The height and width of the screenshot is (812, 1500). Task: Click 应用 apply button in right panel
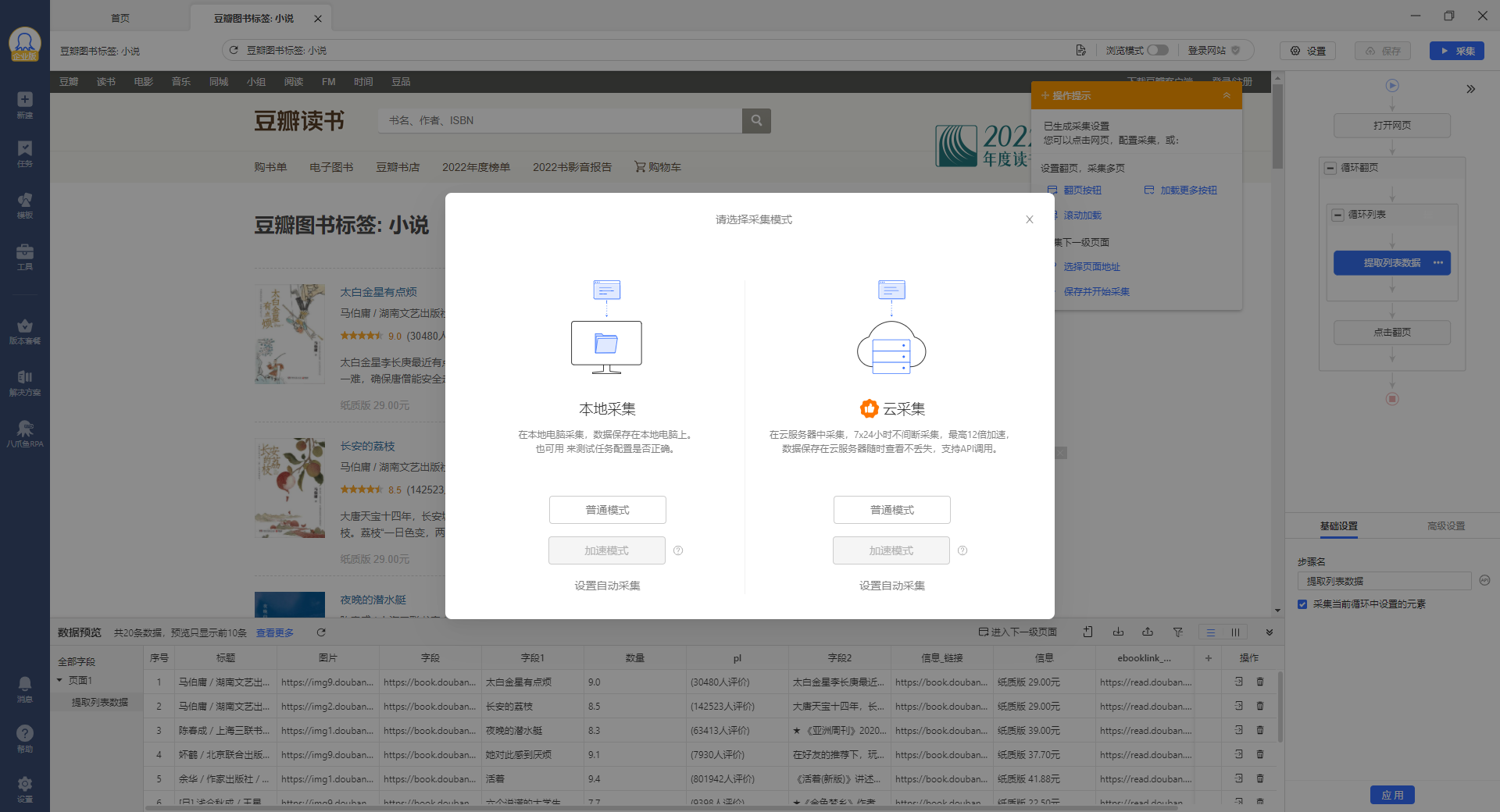[x=1391, y=795]
